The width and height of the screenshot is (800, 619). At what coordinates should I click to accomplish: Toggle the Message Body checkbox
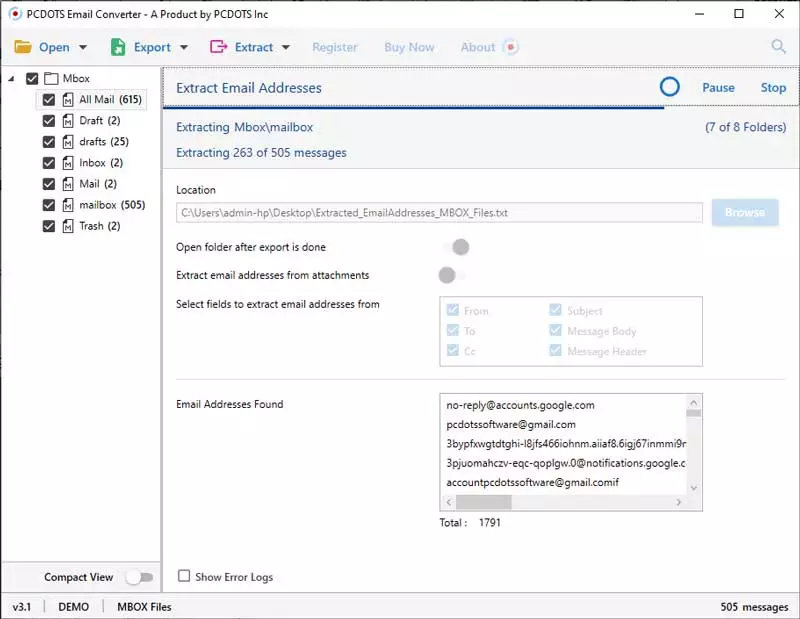tap(555, 330)
